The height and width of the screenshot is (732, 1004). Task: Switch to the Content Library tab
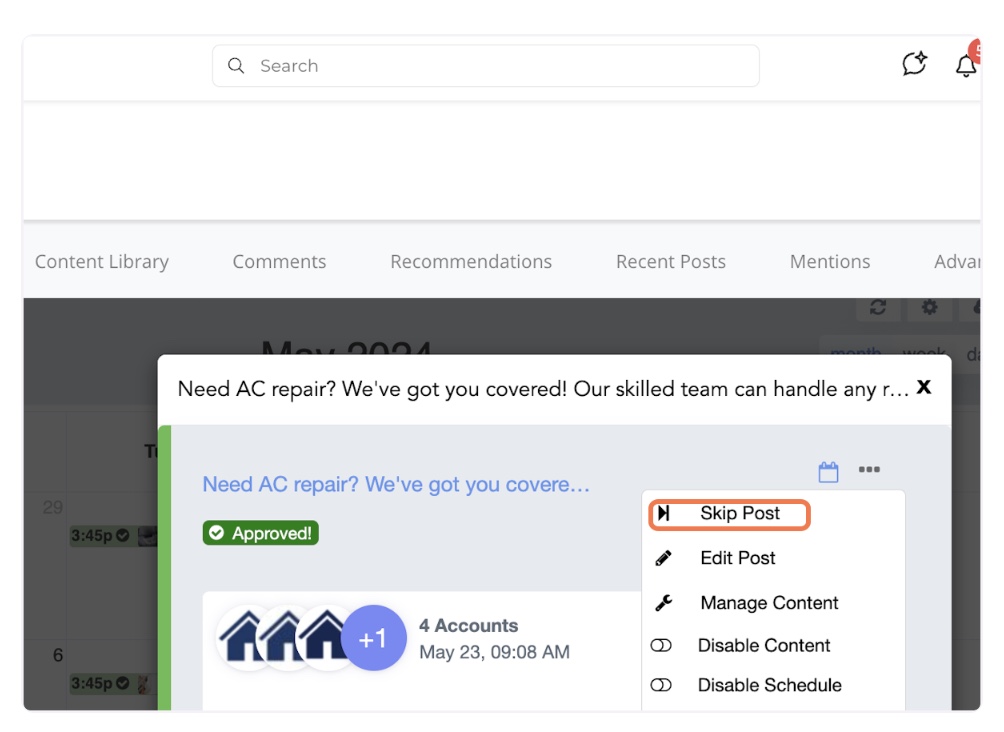101,262
